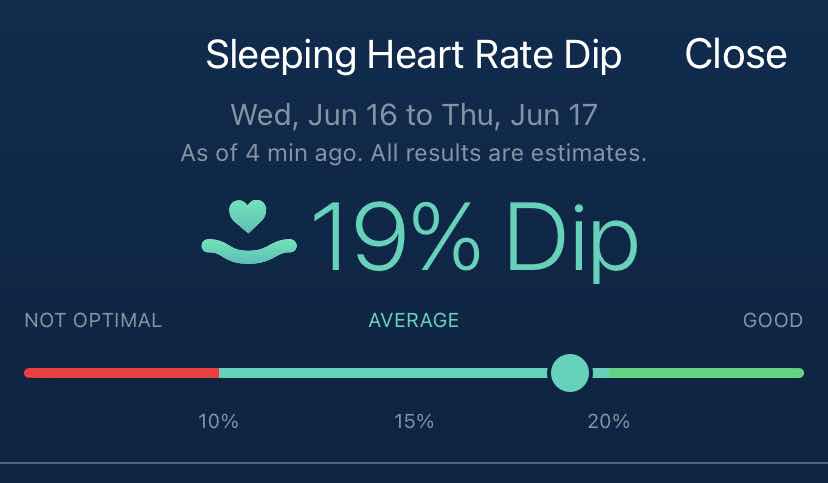This screenshot has height=483, width=828.
Task: Click the green Good bar segment
Action: (x=706, y=373)
